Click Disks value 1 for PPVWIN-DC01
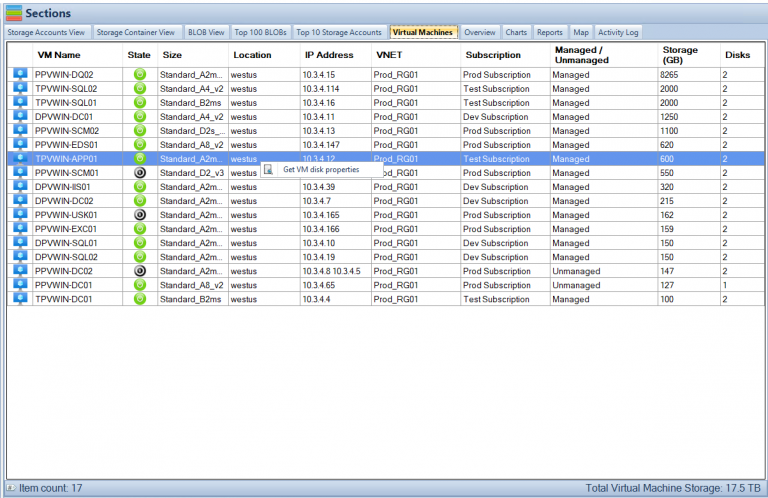The height and width of the screenshot is (498, 768). [742, 285]
